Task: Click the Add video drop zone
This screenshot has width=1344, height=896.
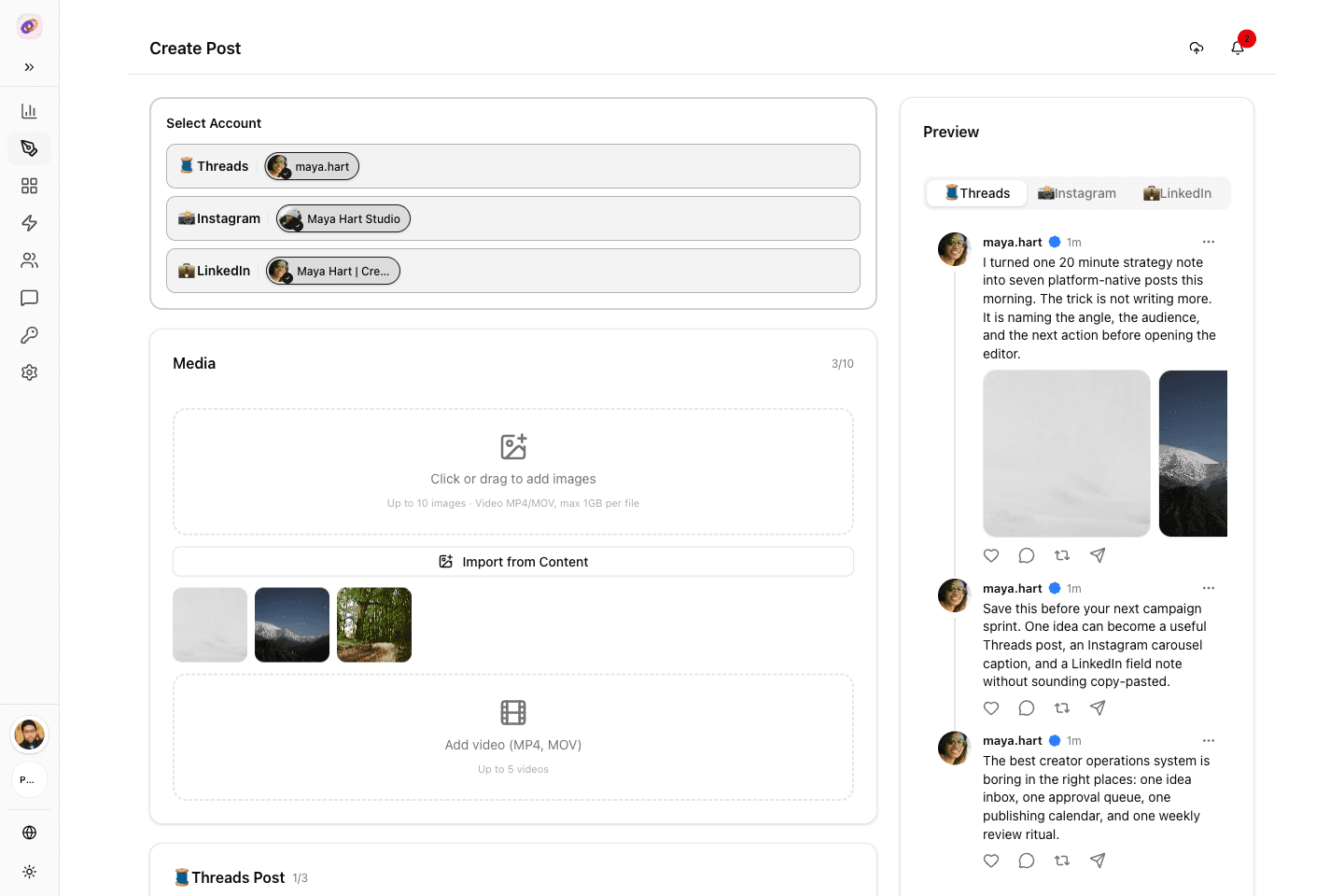Action: tap(513, 737)
